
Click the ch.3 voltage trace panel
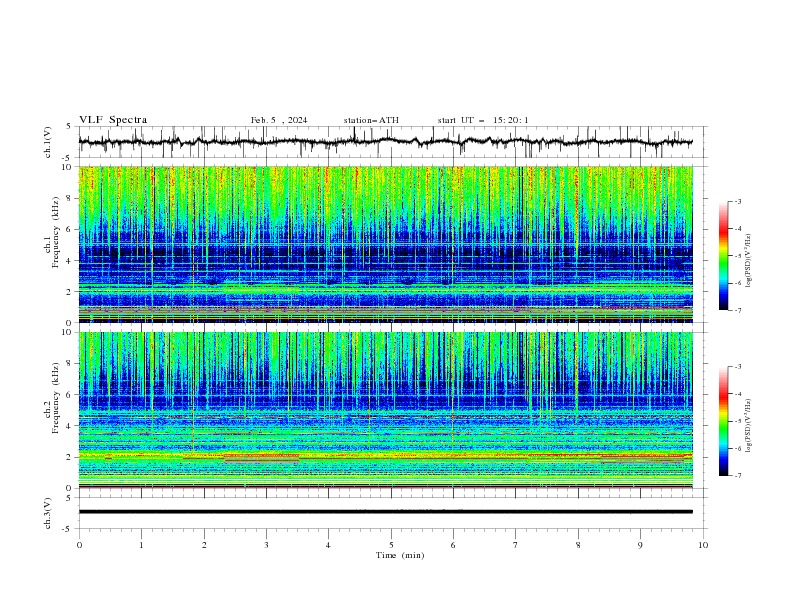pyautogui.click(x=393, y=513)
